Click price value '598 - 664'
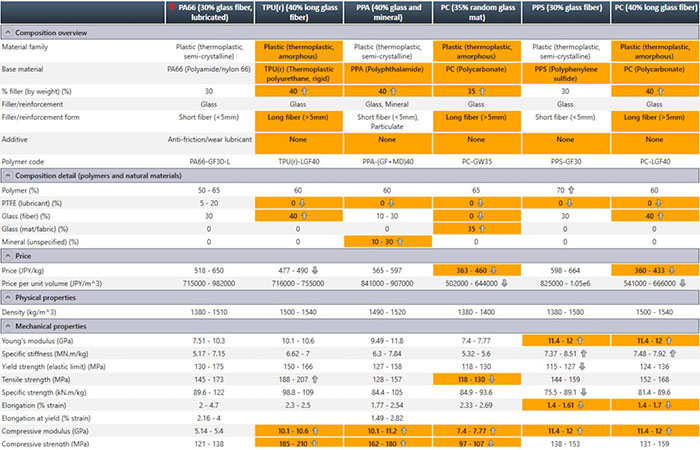 click(x=565, y=271)
